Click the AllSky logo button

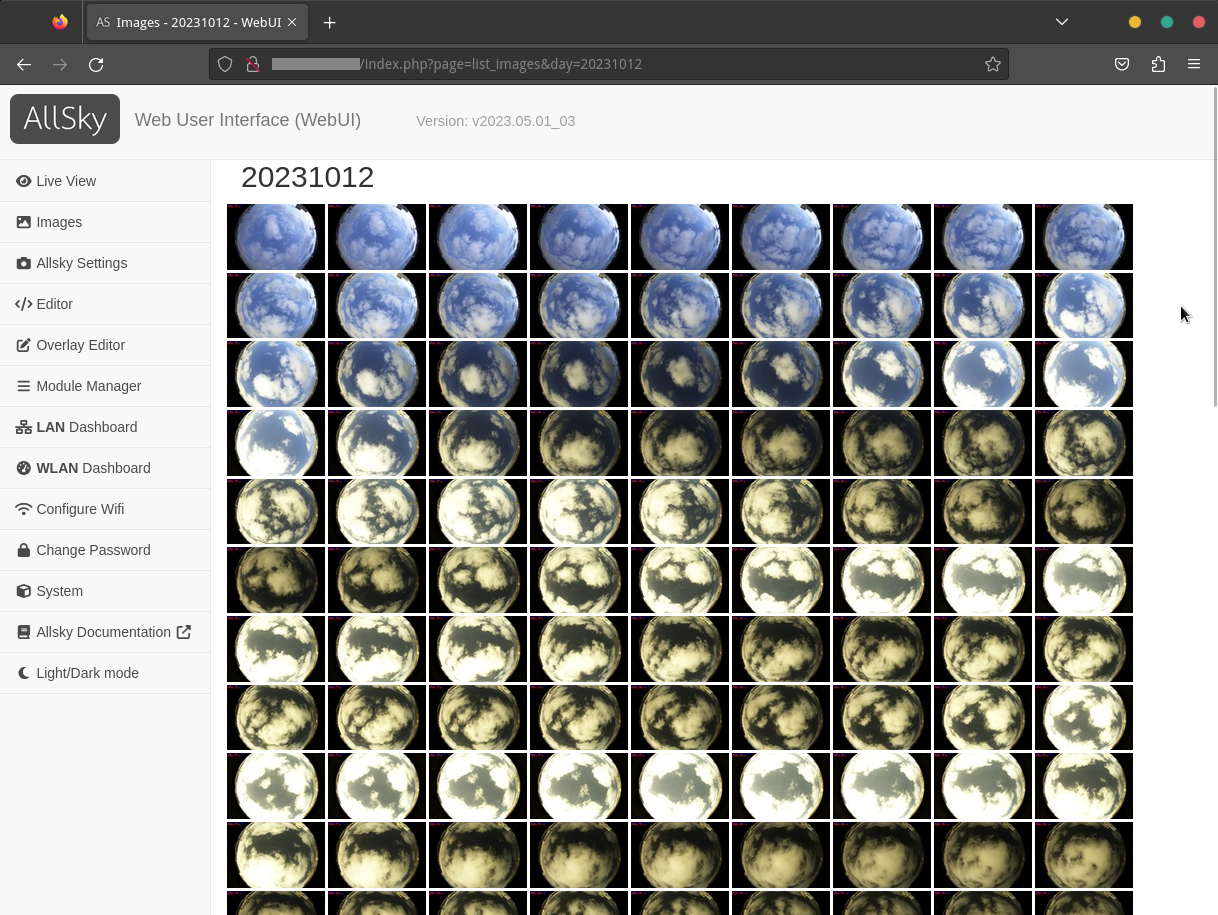[65, 119]
